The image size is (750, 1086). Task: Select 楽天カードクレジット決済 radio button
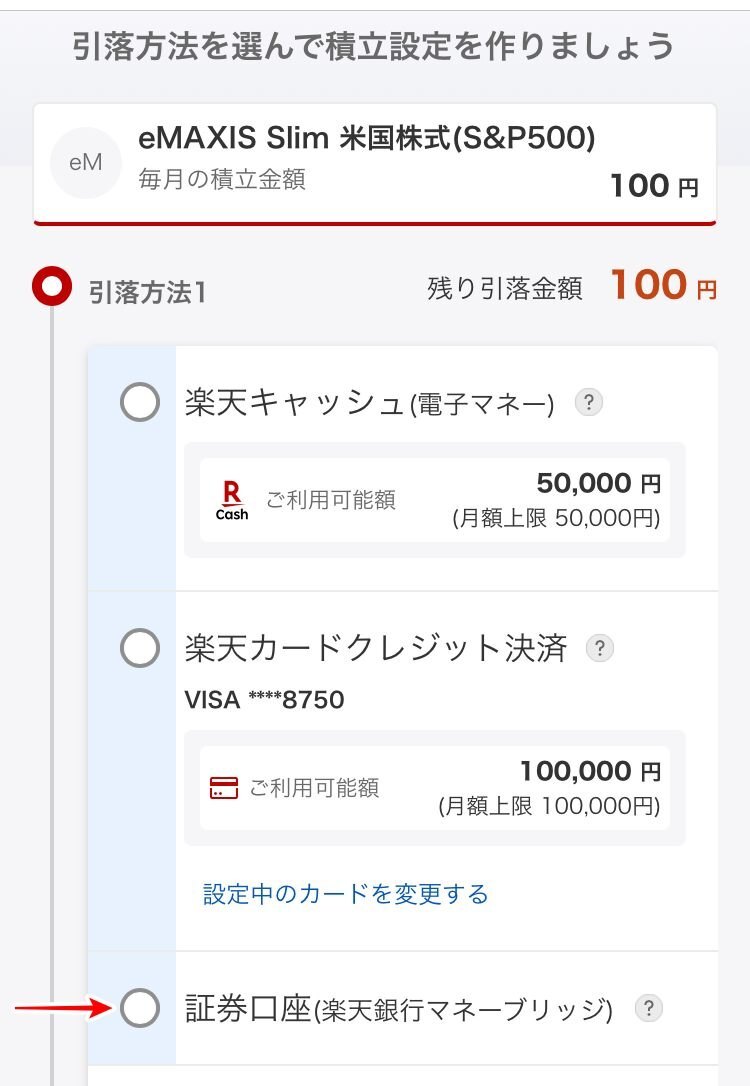click(x=140, y=648)
